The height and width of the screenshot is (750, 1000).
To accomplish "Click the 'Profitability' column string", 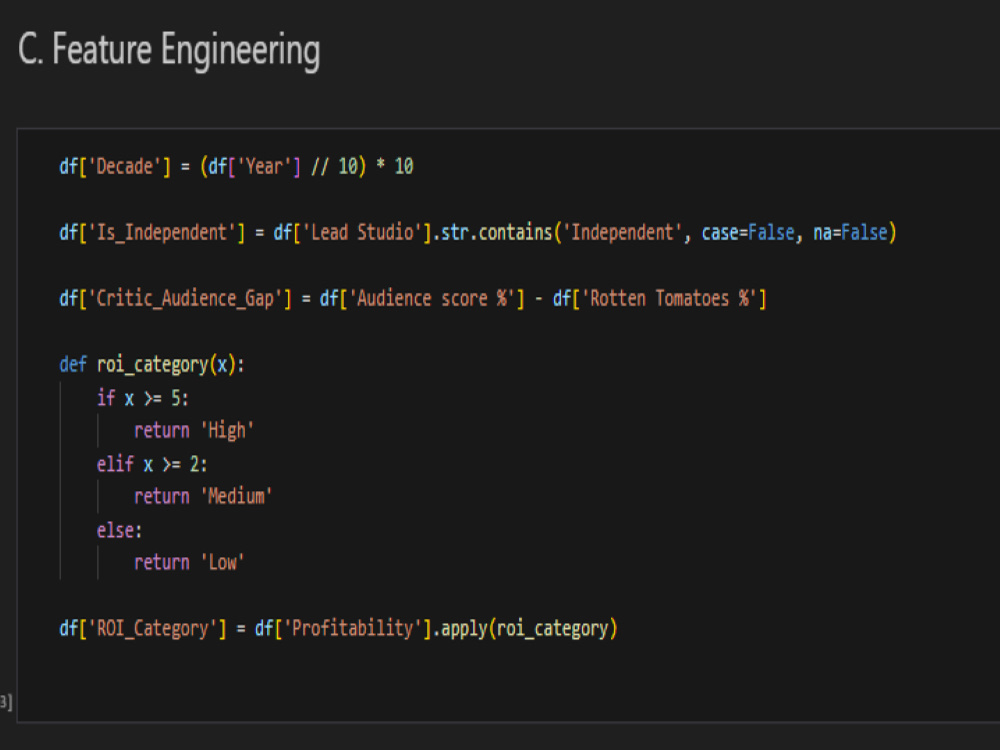I will coord(352,629).
